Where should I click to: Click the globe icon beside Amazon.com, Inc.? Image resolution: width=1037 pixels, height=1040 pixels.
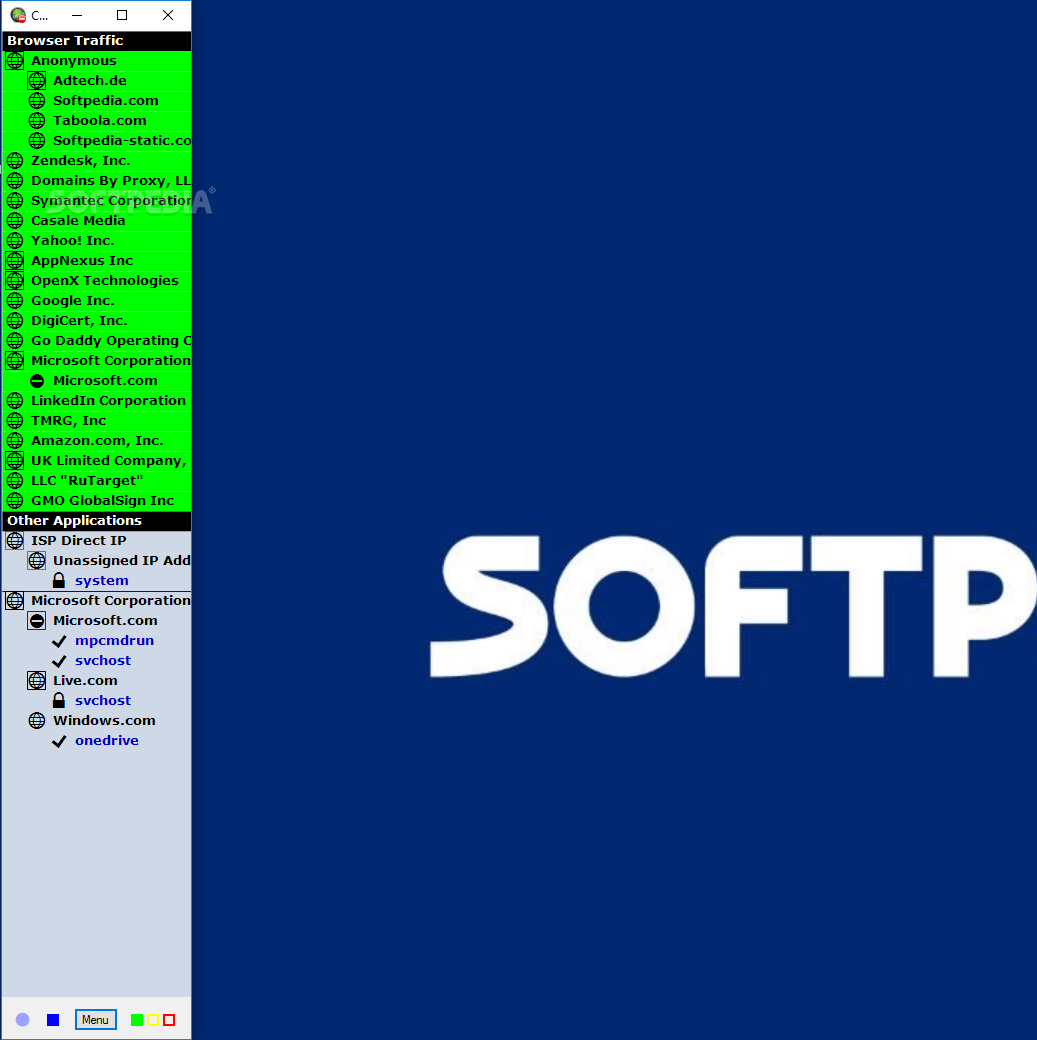point(15,441)
